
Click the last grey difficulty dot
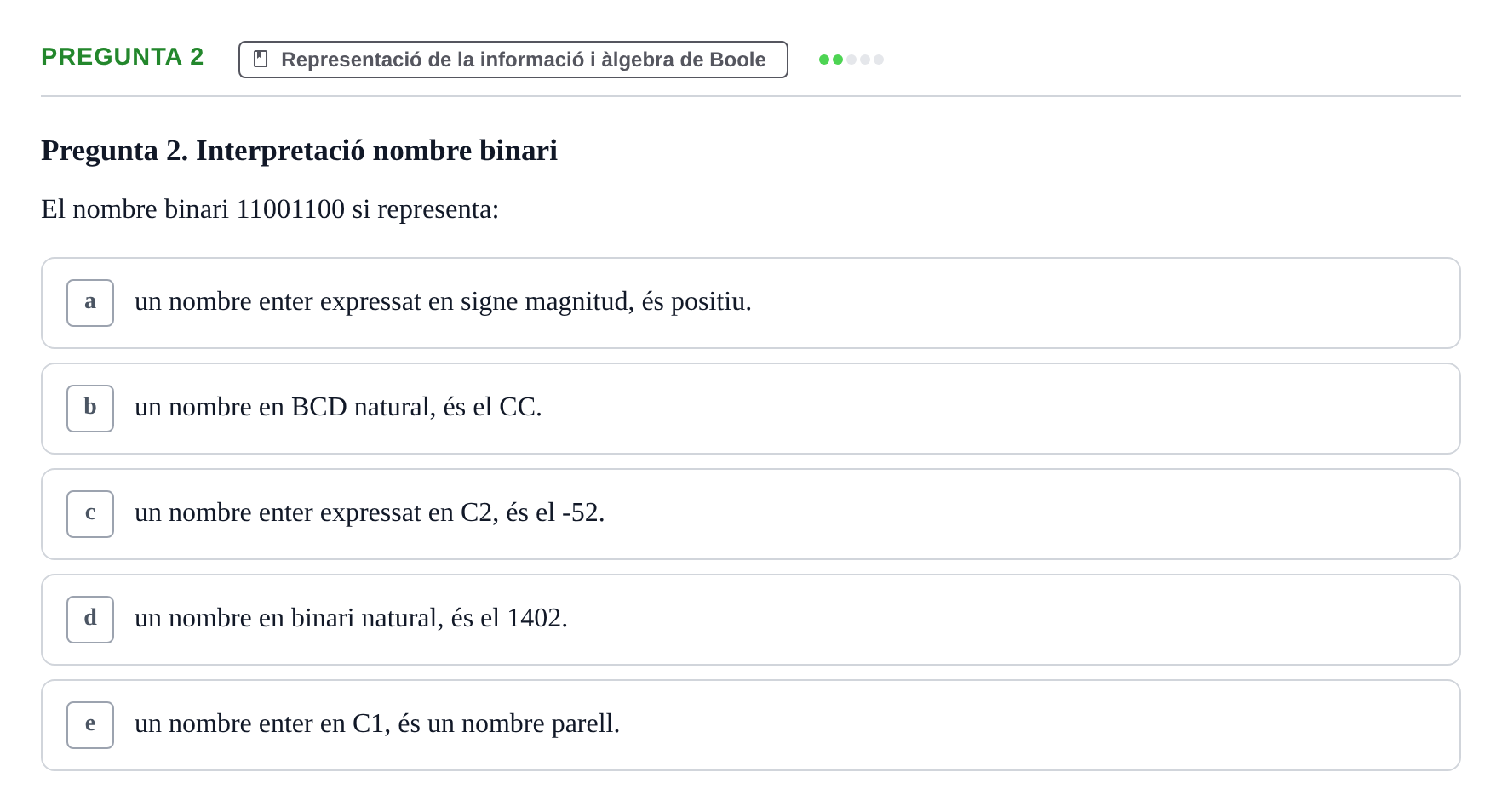click(x=879, y=60)
